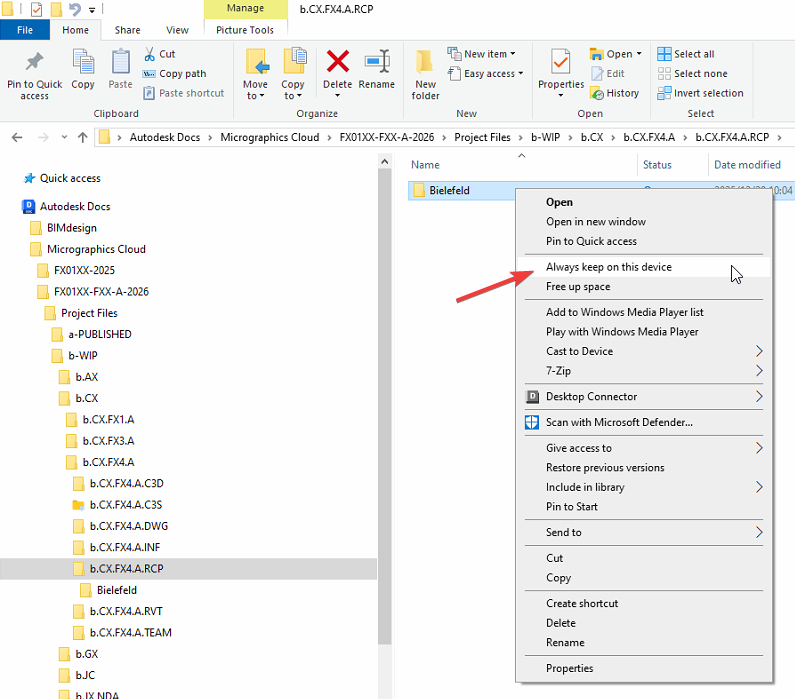Select FX01XX-2025 folder in tree
795x699 pixels.
(84, 271)
